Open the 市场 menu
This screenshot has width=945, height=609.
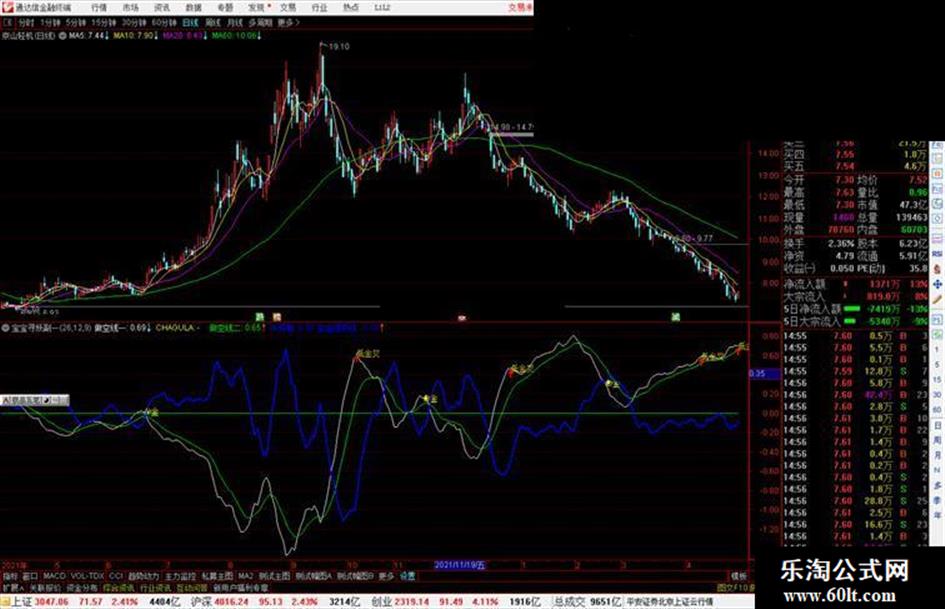131,7
